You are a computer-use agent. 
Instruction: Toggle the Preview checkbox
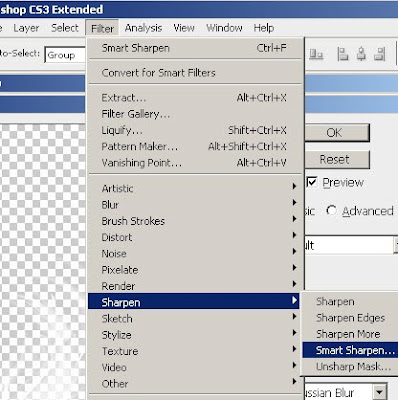point(312,182)
